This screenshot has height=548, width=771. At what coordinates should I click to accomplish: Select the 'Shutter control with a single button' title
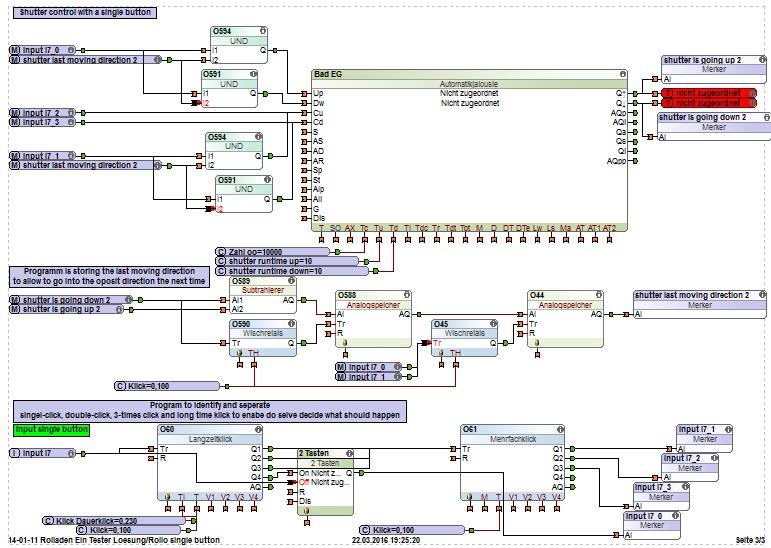pos(85,12)
